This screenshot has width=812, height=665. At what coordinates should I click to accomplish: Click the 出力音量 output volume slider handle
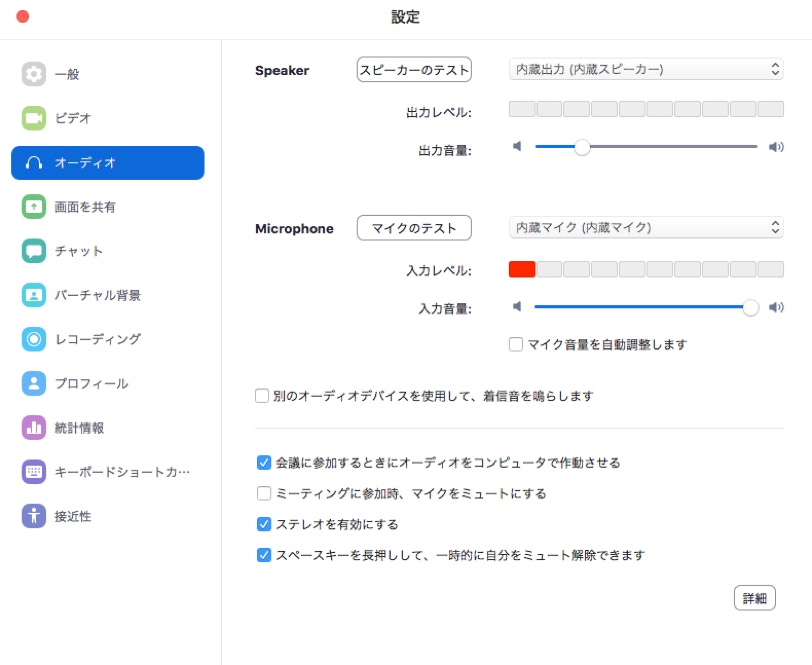tap(582, 147)
